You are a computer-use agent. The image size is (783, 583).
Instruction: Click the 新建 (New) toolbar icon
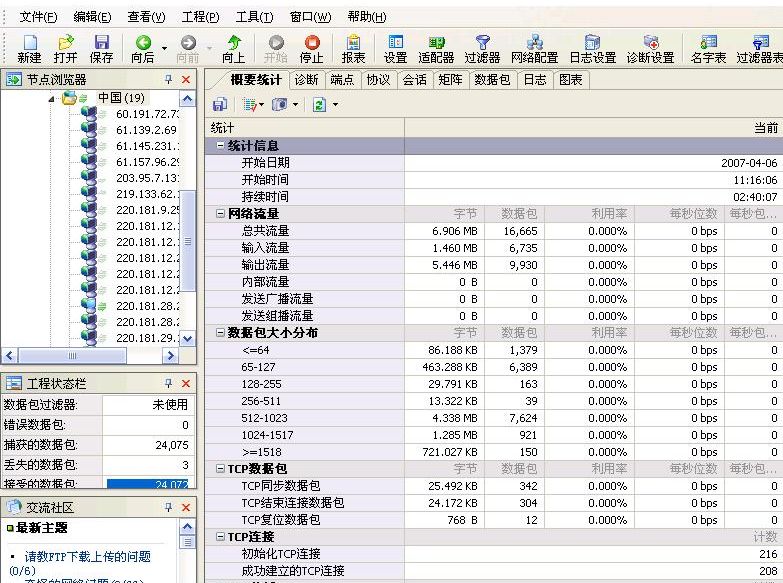[29, 48]
